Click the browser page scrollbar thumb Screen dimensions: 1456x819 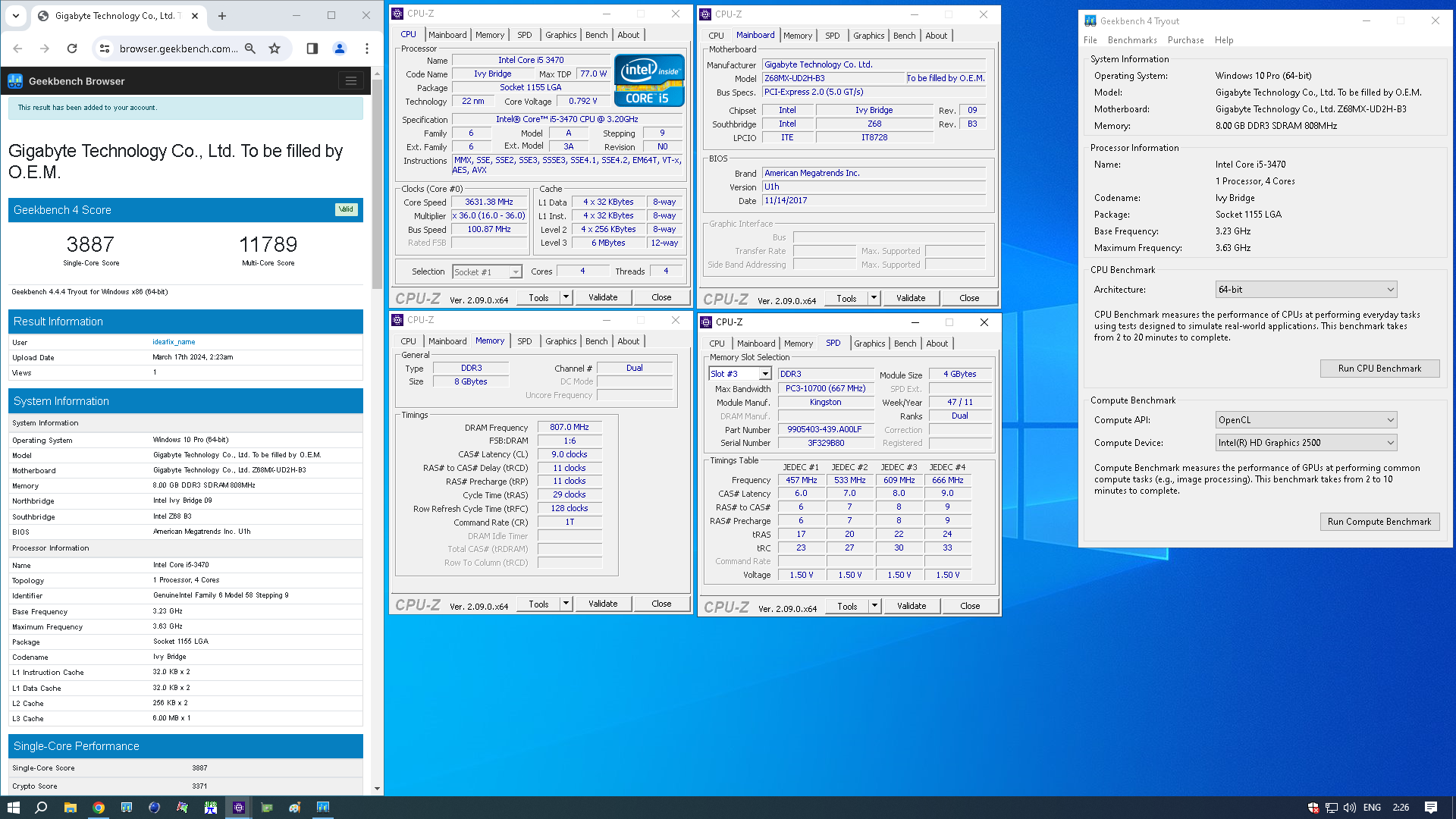[x=377, y=184]
